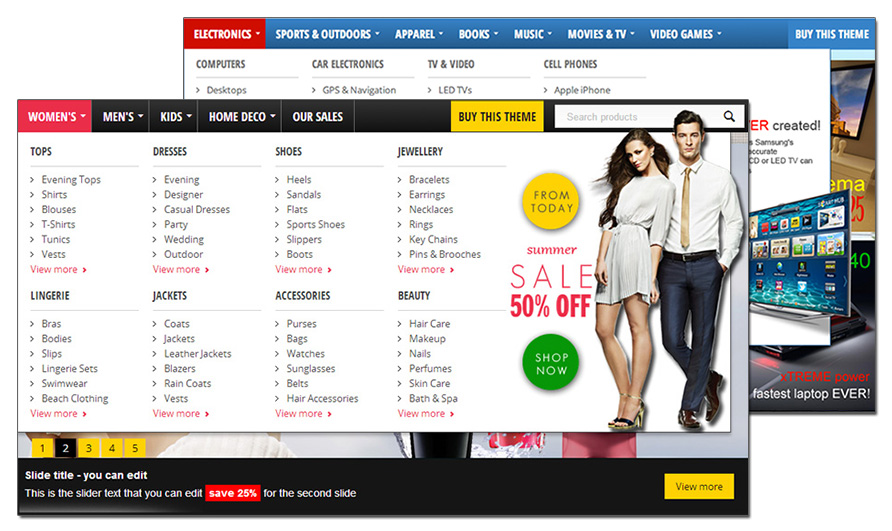
Task: Click yellow Buy This Theme button
Action: [x=497, y=117]
